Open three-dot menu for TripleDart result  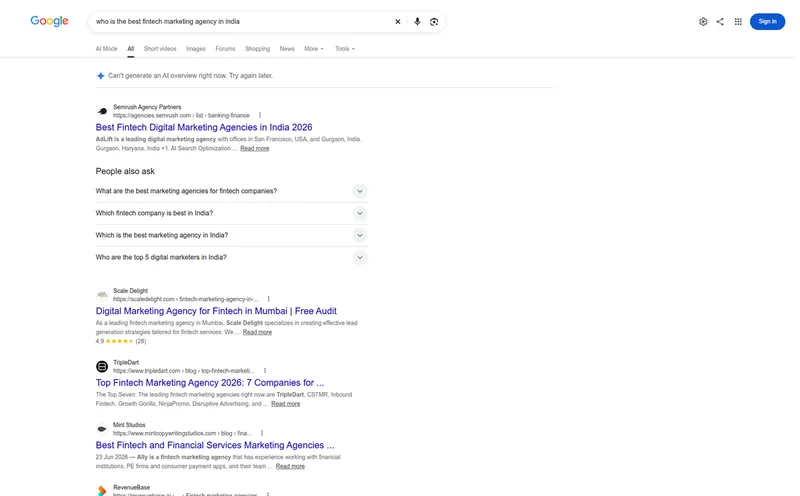pos(265,370)
